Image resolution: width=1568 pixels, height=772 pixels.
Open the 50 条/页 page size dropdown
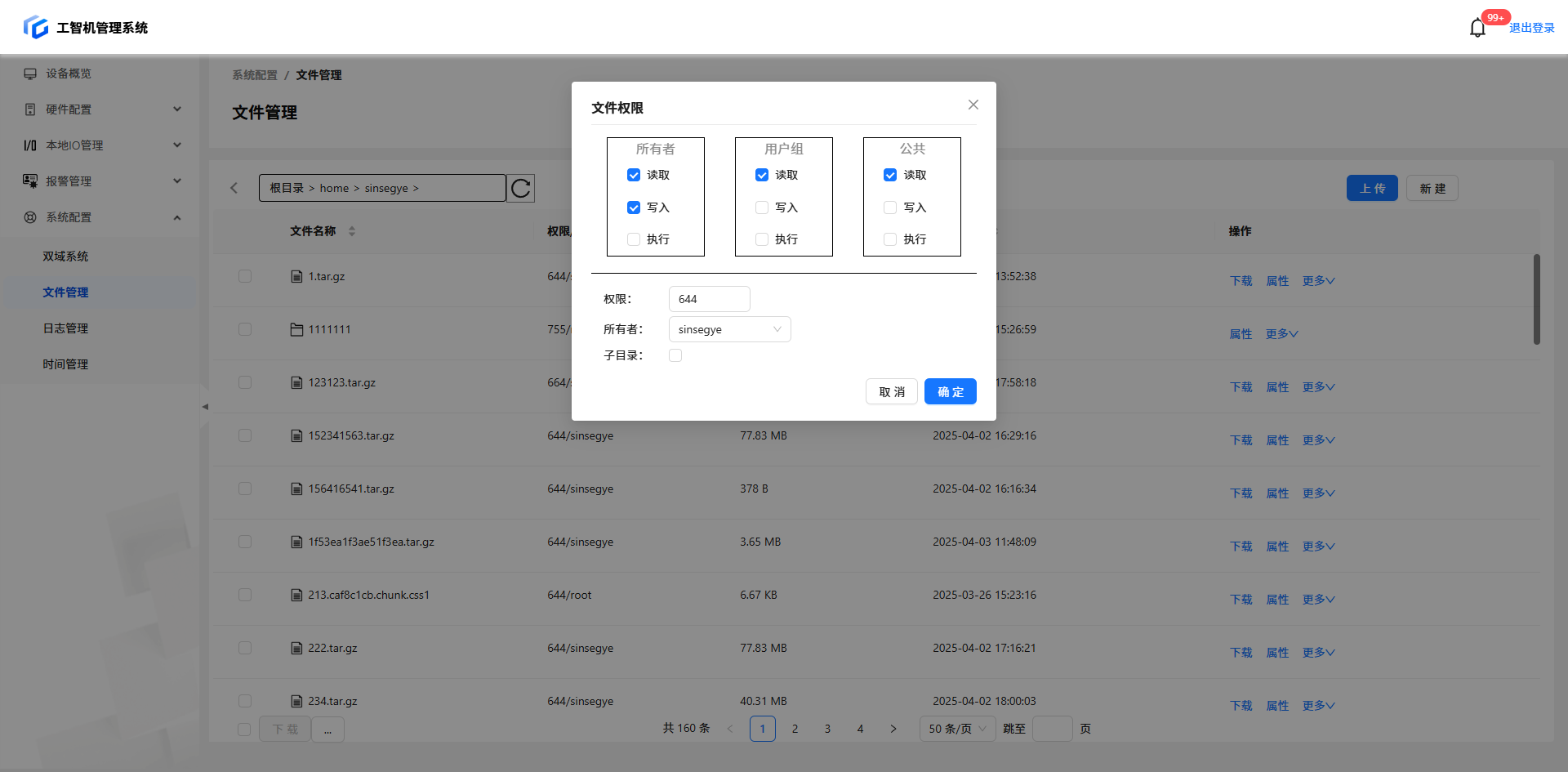pos(957,729)
